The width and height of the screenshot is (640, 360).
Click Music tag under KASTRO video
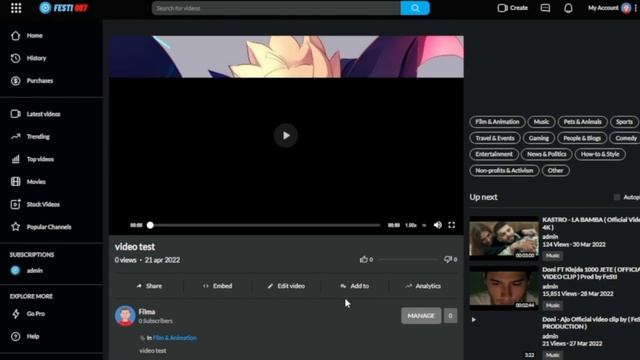click(x=553, y=256)
